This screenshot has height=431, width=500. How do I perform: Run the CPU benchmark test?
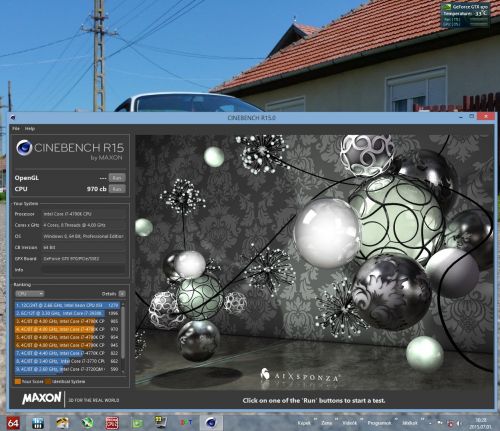click(117, 189)
